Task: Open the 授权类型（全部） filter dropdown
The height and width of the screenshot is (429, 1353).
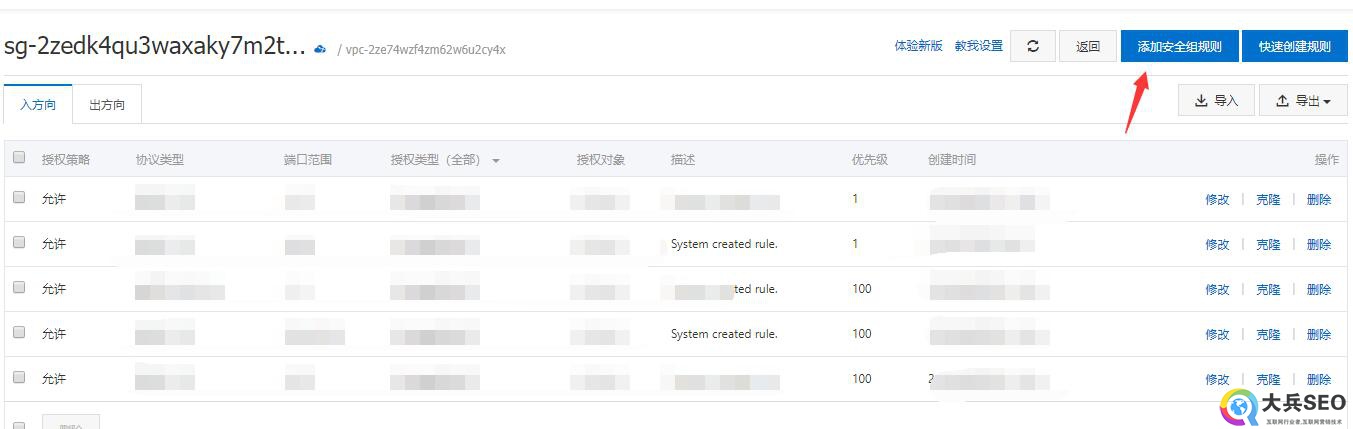Action: [x=445, y=160]
